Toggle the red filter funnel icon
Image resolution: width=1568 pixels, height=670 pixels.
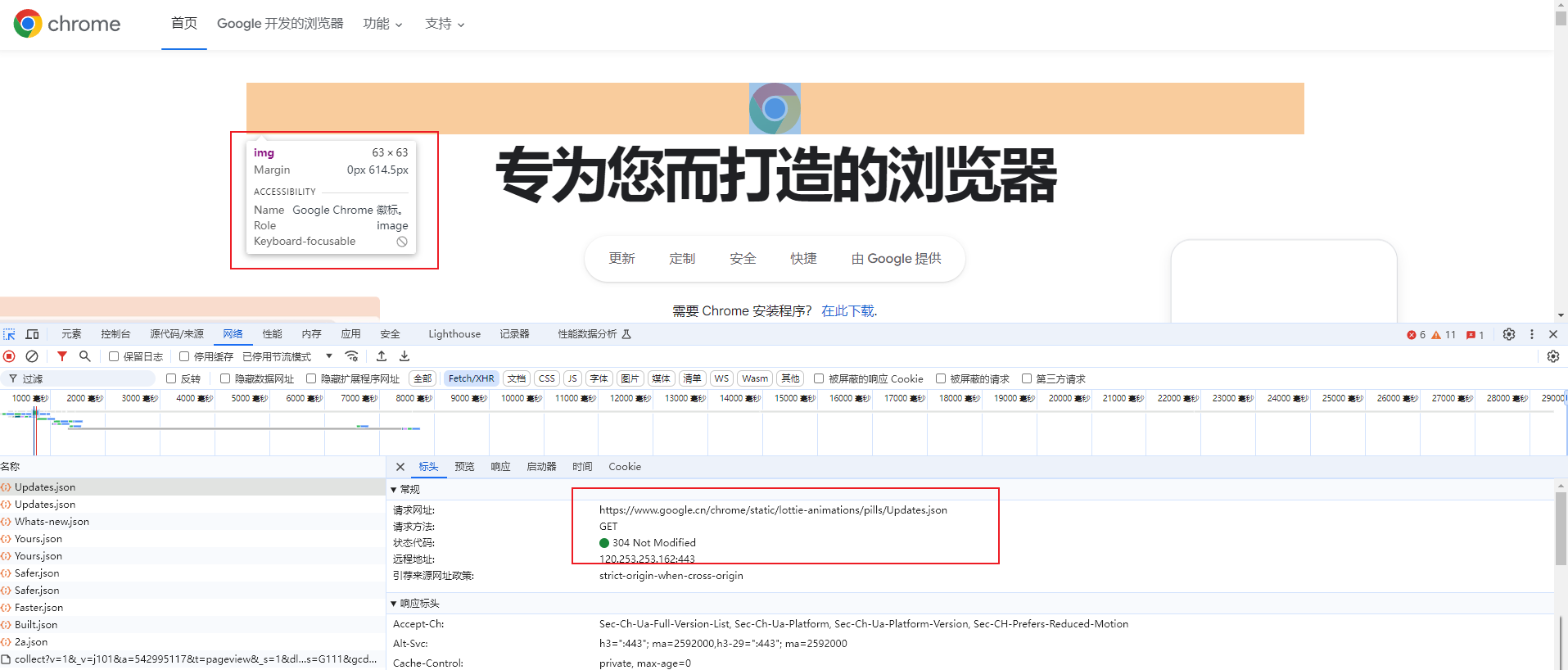click(x=62, y=356)
